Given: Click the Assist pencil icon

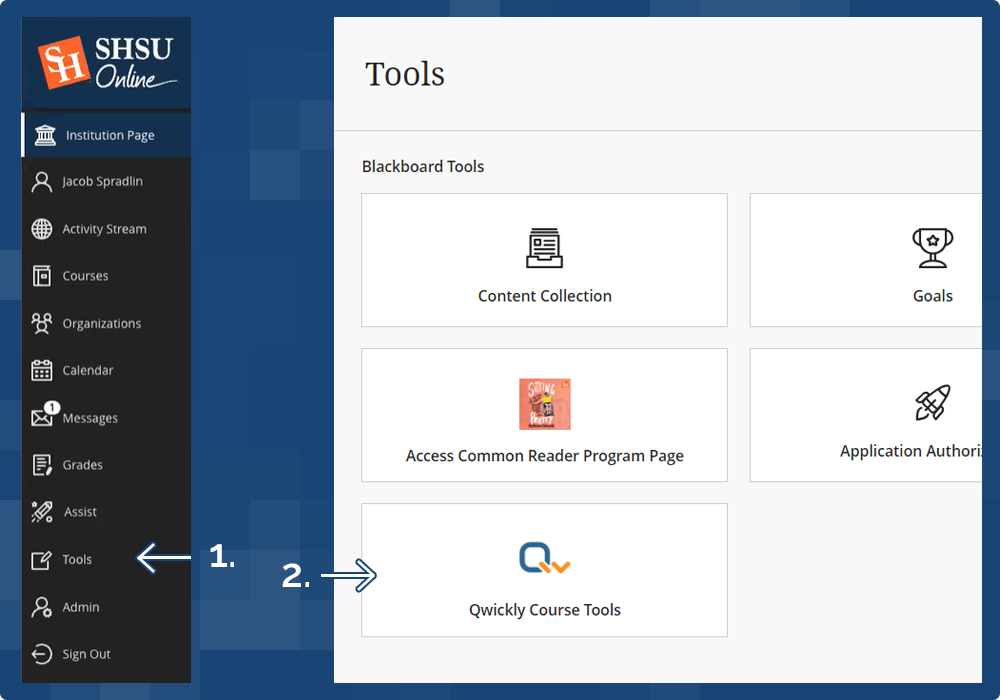Looking at the screenshot, I should point(42,512).
